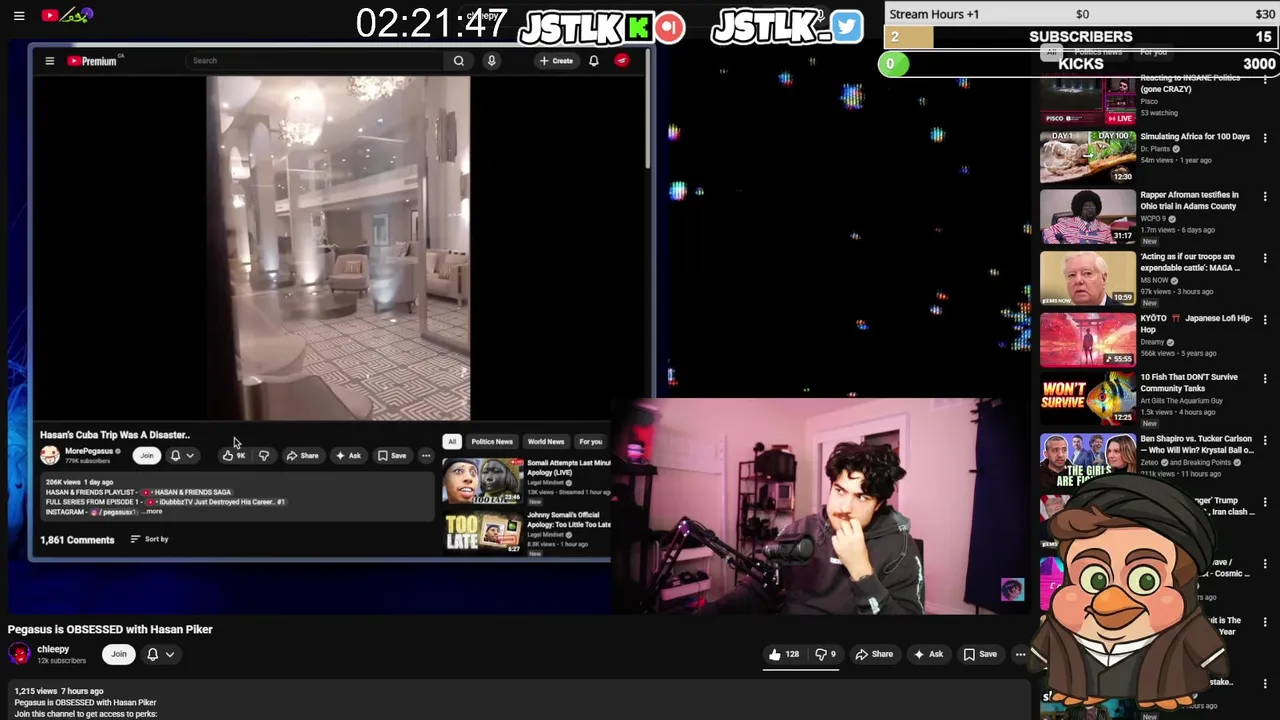Open Somali Attempts Last Minute Apology thumbnail
The width and height of the screenshot is (1280, 720).
[x=482, y=481]
